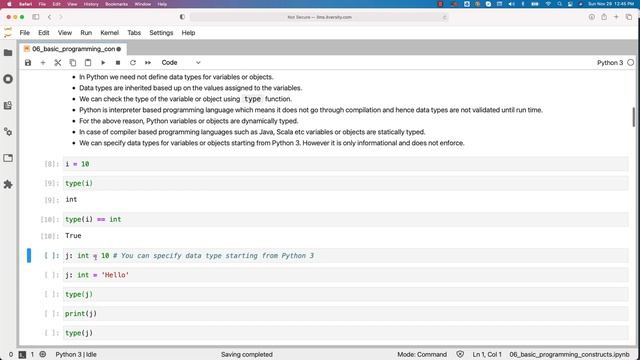The height and width of the screenshot is (360, 640).
Task: Click the notebook vertical scrollbar
Action: click(633, 117)
